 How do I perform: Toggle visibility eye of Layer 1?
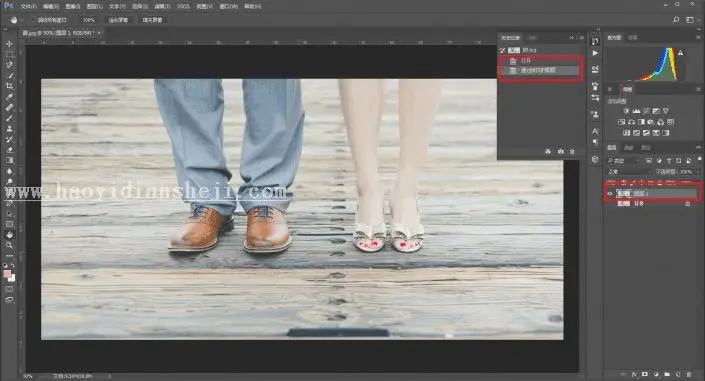pyautogui.click(x=610, y=193)
